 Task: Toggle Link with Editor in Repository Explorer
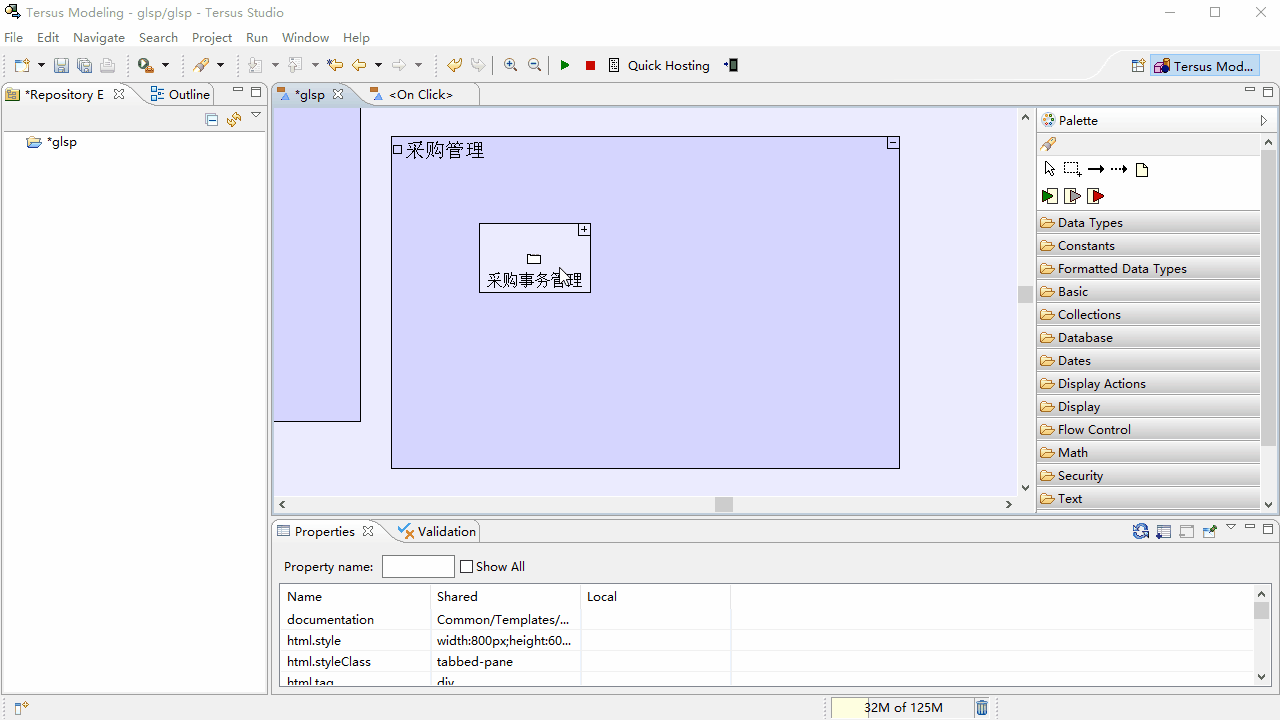[234, 119]
